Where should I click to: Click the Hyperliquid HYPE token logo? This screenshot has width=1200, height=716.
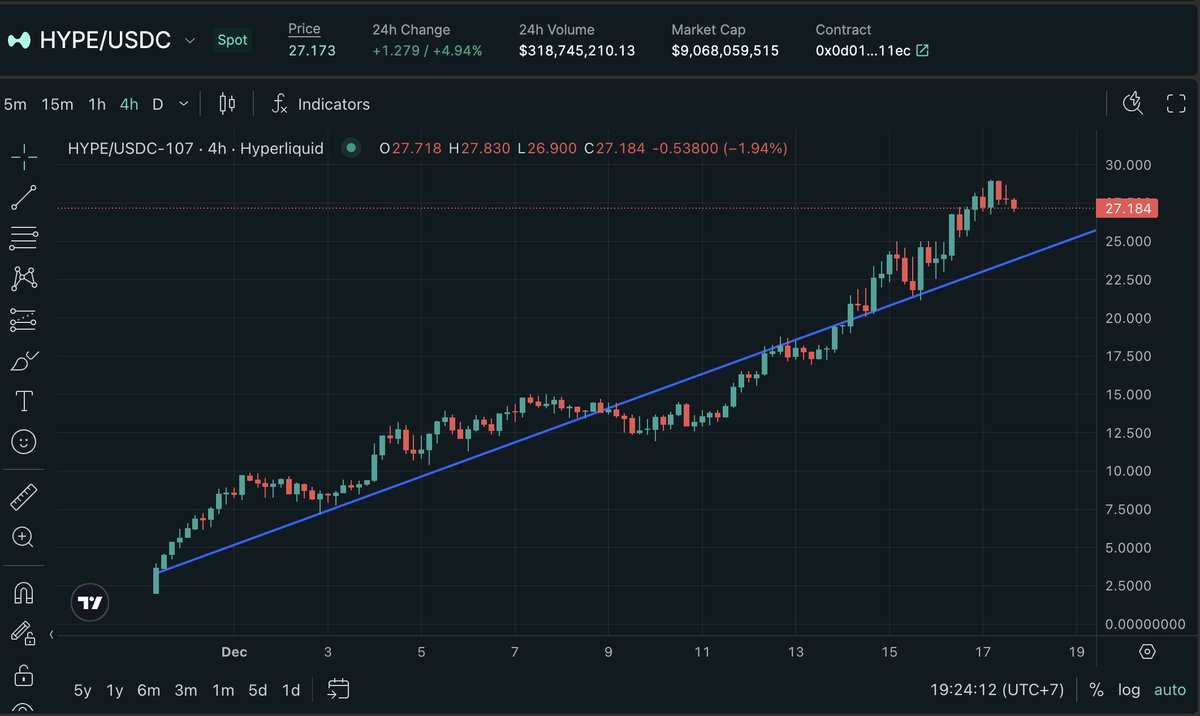tap(19, 41)
